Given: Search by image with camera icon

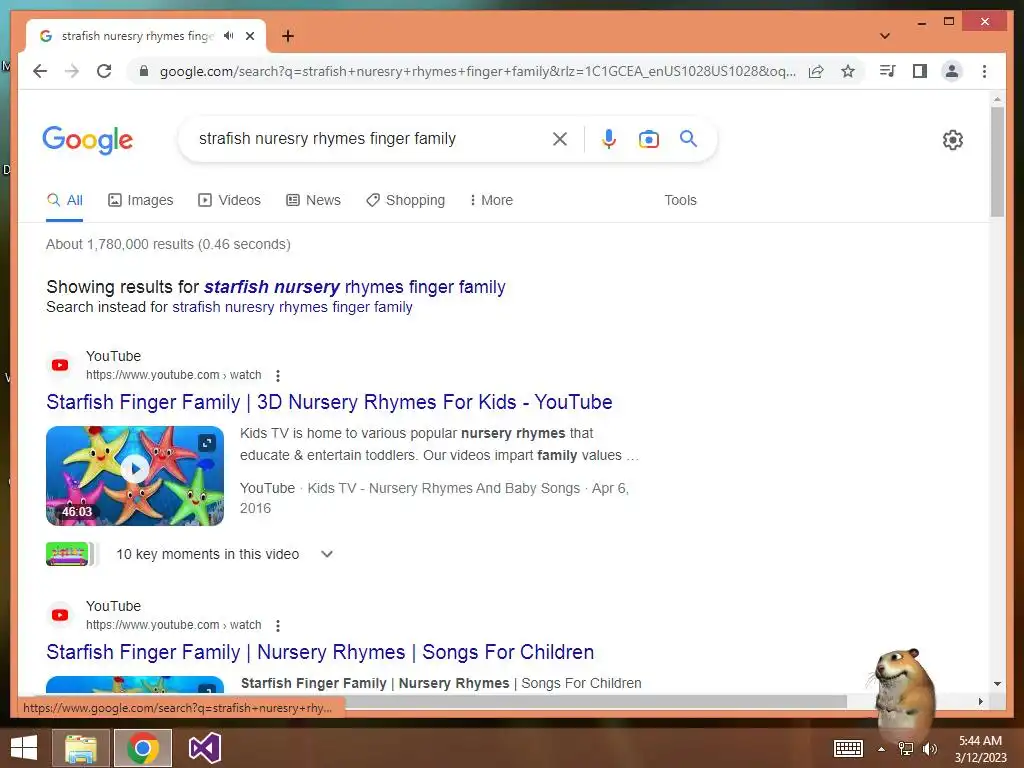Looking at the screenshot, I should click(x=648, y=139).
